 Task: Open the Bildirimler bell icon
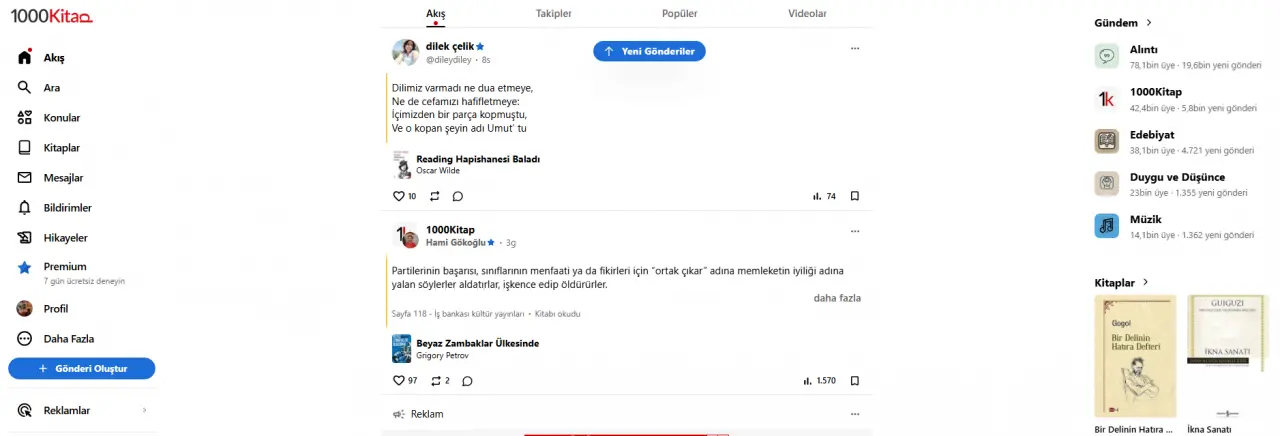tap(25, 208)
